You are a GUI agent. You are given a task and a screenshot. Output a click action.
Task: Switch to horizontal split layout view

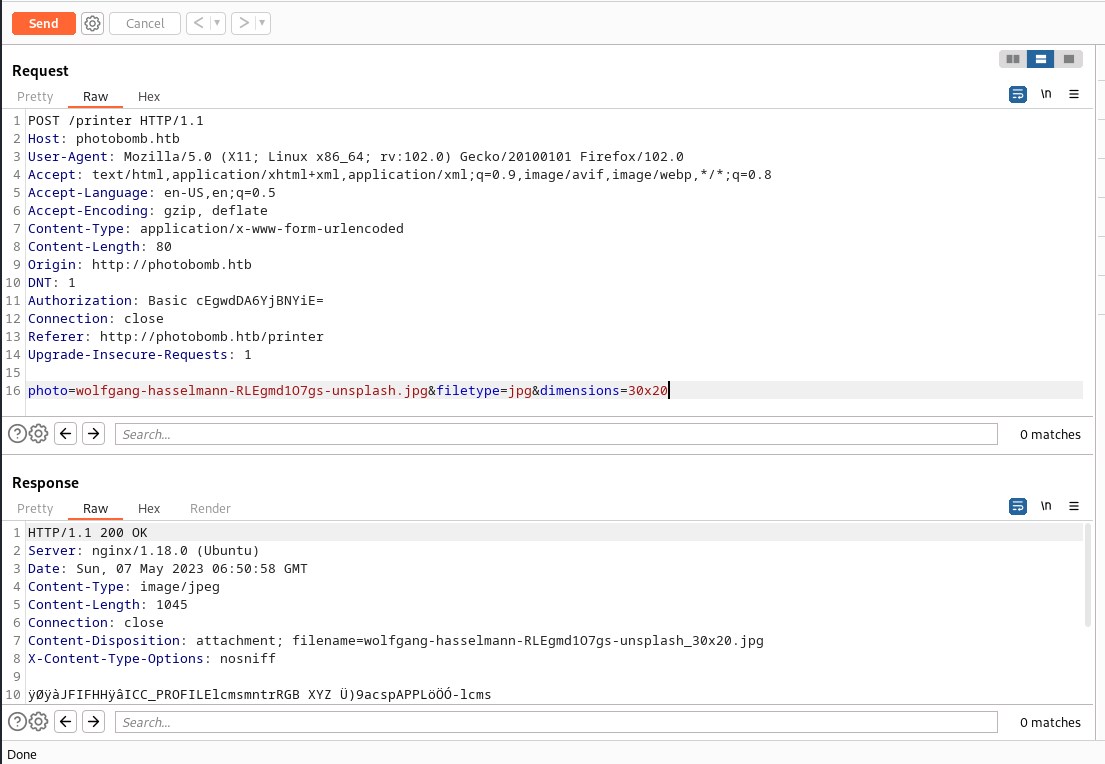point(1040,59)
